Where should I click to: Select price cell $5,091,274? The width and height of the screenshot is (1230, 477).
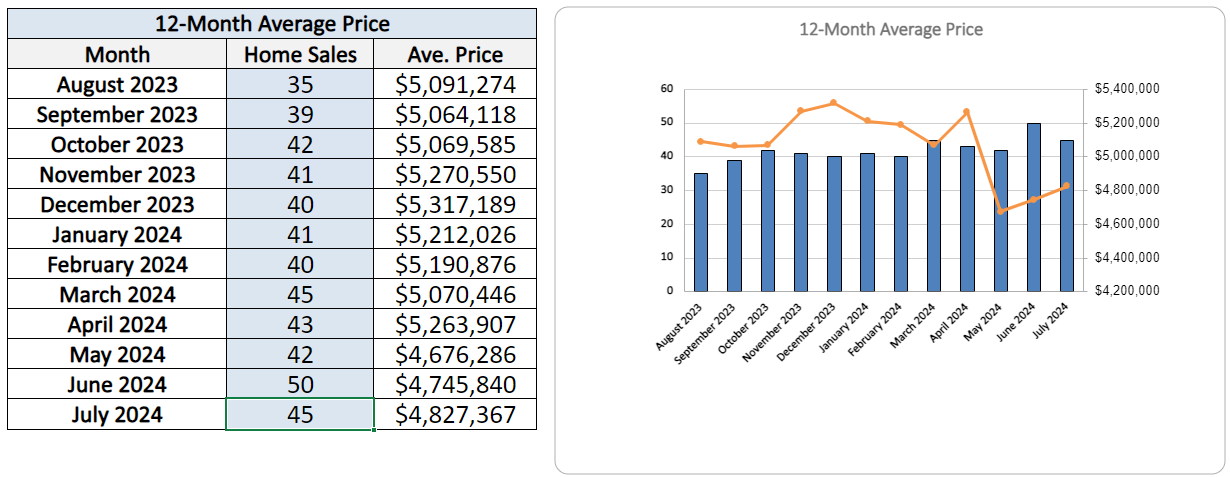pos(455,84)
